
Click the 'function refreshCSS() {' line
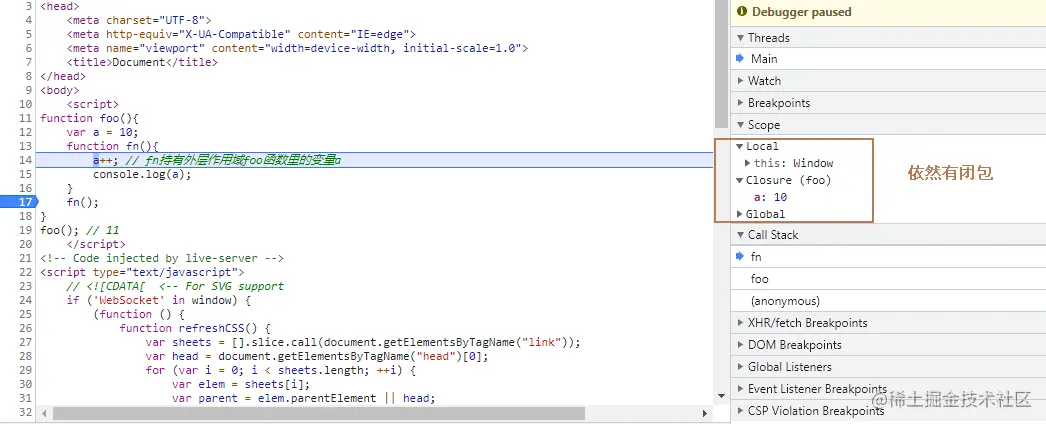195,328
